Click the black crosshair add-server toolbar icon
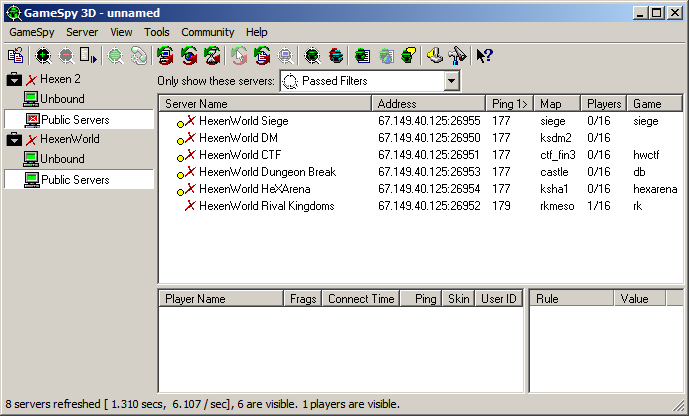Viewport: 689px width, 416px height. tap(43, 56)
